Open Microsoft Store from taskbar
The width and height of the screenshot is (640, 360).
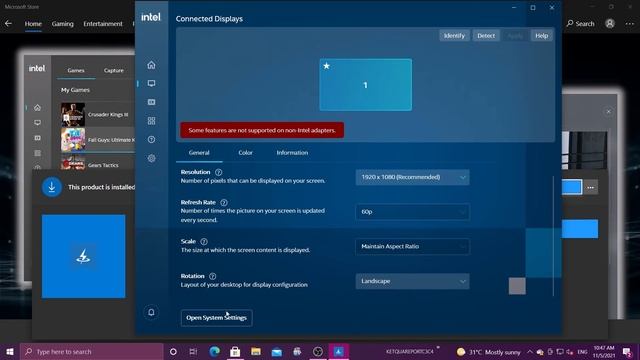click(x=235, y=351)
